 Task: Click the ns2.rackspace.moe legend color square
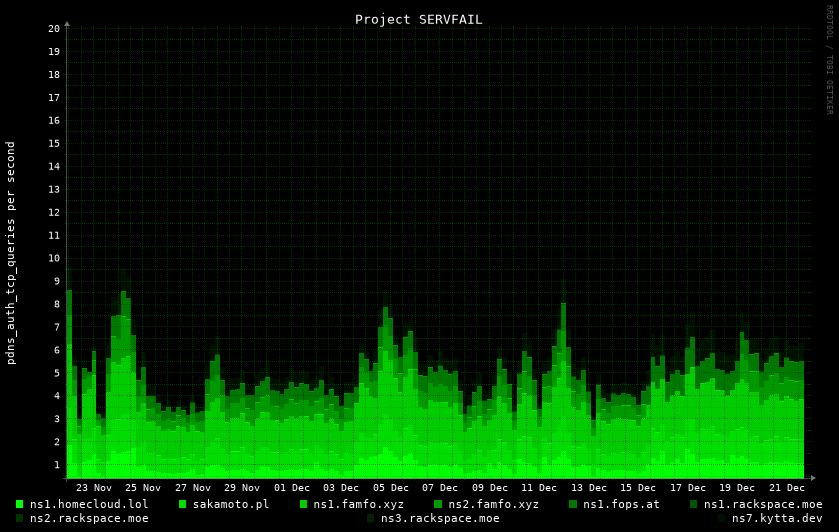[x=20, y=518]
